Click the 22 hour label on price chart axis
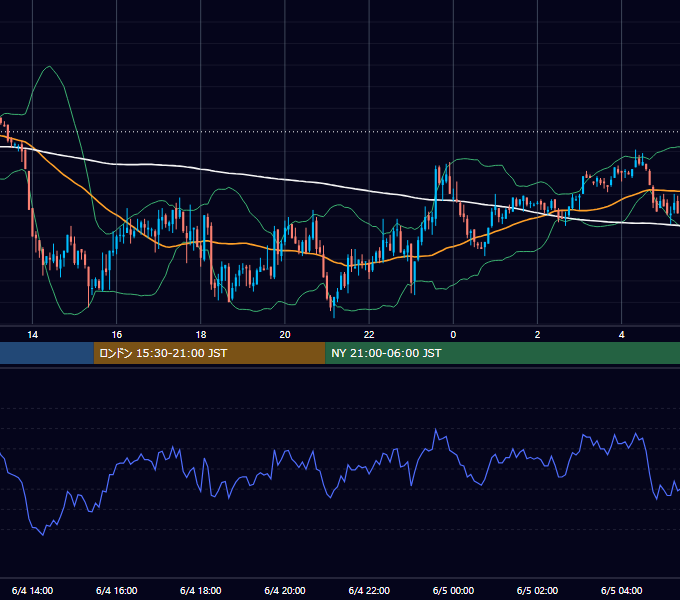The image size is (680, 600). click(369, 335)
